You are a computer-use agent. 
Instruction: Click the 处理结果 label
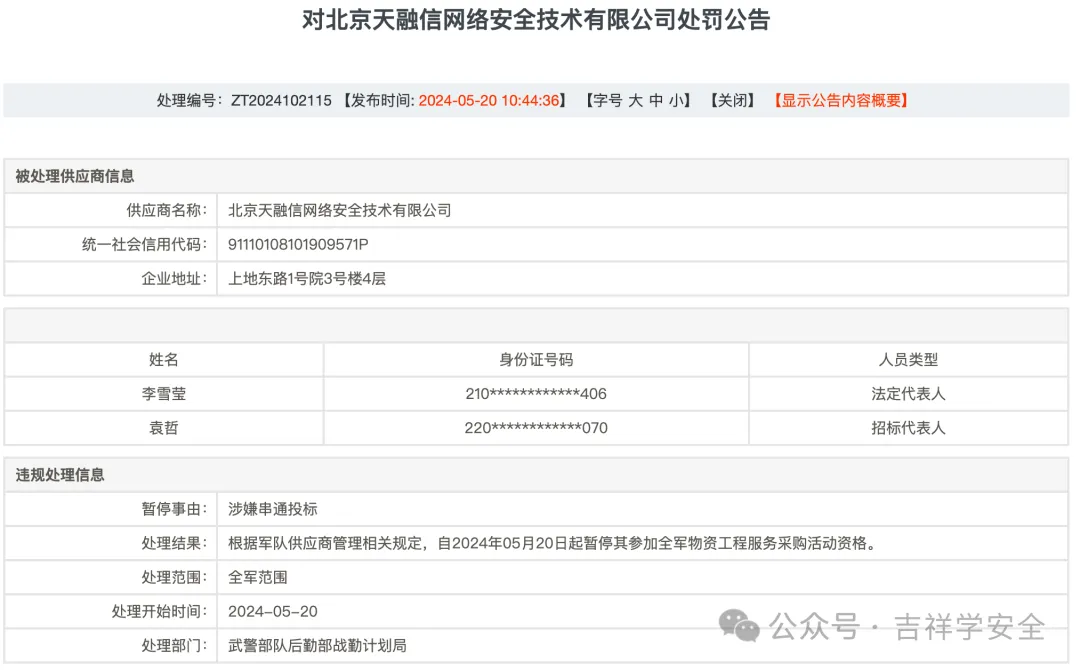click(x=174, y=543)
